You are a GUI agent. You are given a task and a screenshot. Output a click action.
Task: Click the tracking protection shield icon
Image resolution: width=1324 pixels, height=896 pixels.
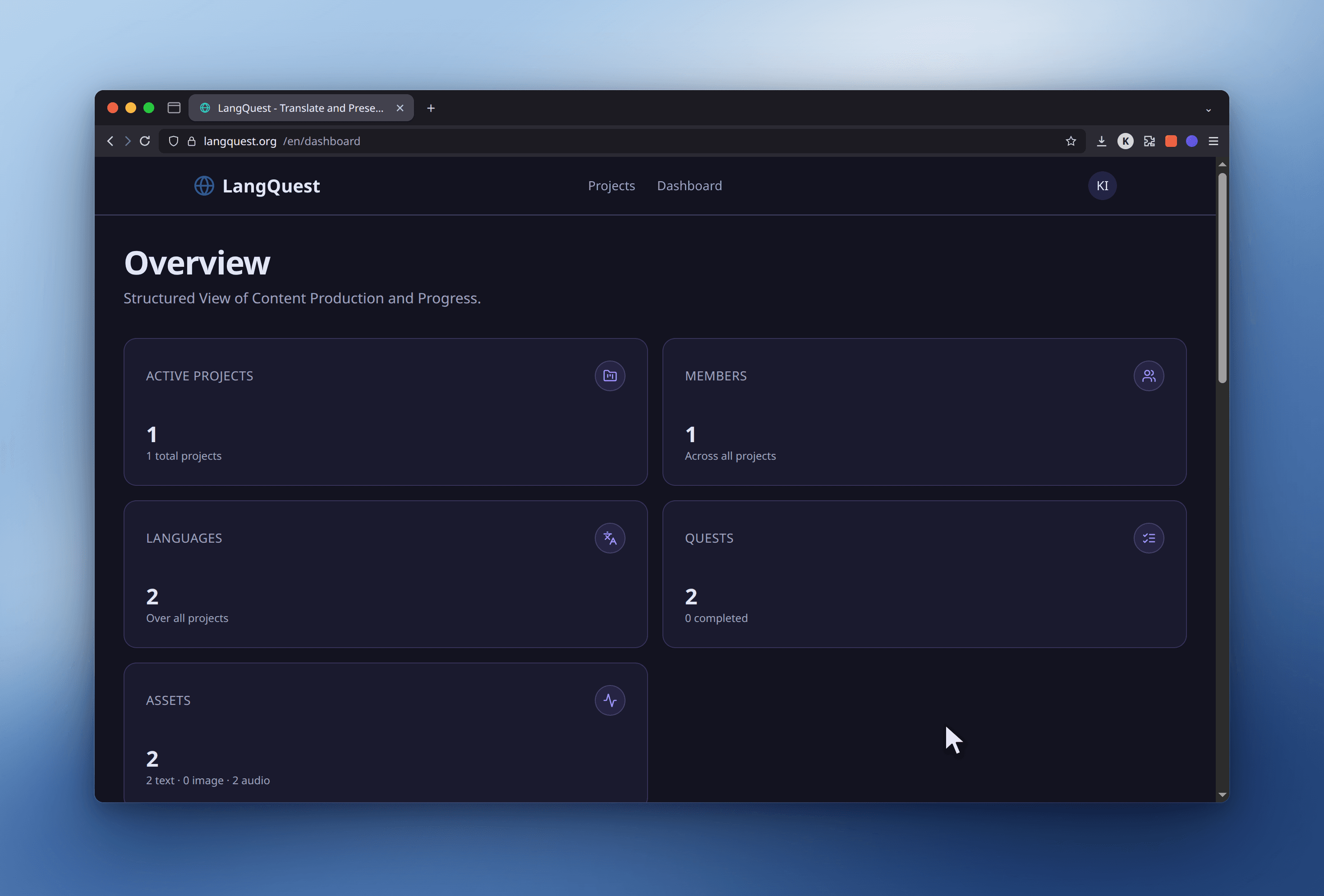coord(174,141)
